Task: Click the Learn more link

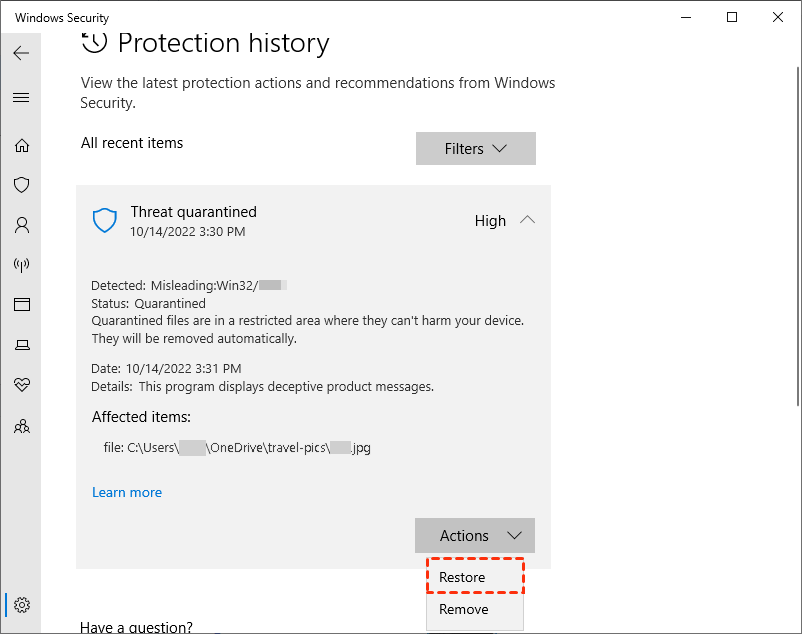Action: coord(127,492)
